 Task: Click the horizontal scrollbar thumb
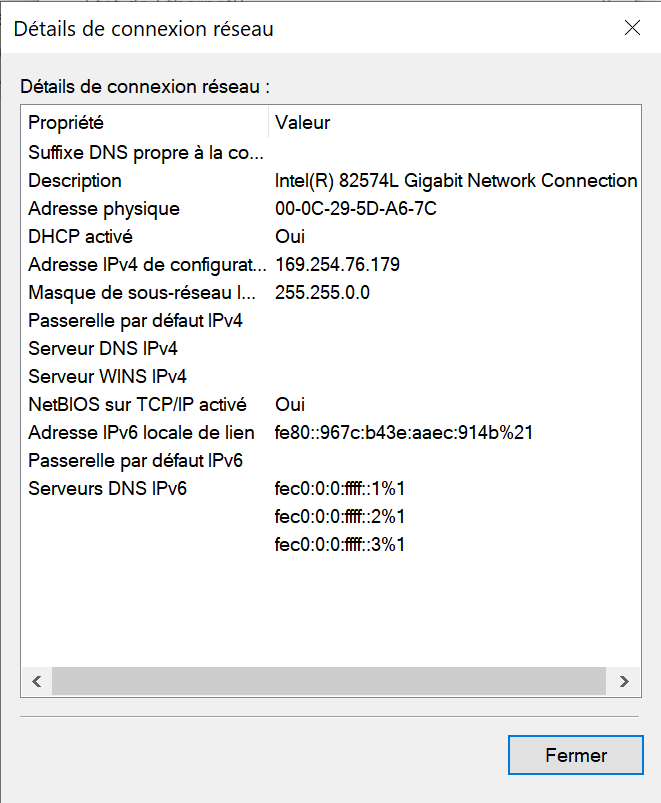pyautogui.click(x=329, y=681)
